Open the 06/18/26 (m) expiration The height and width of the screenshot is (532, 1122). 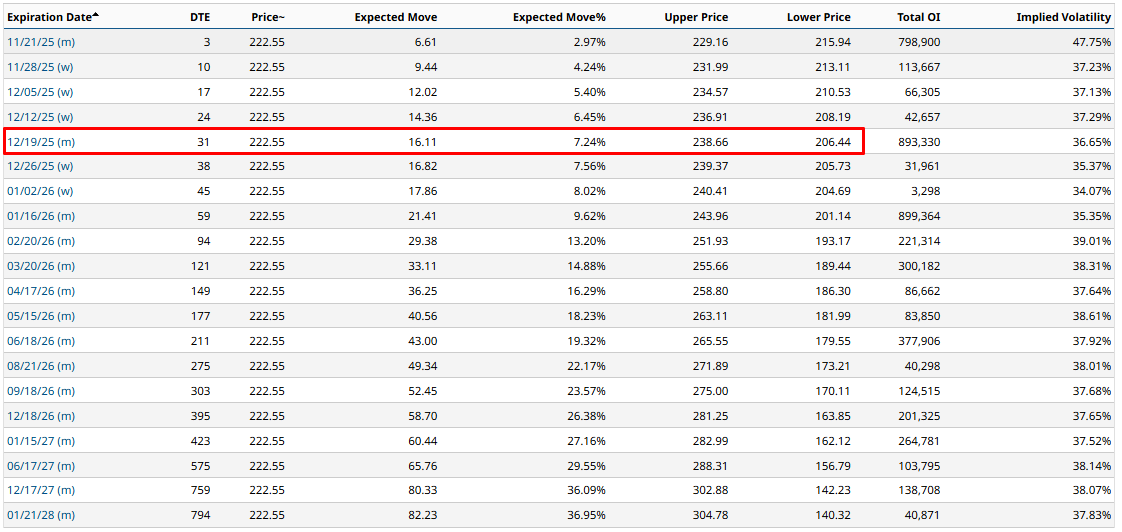[x=41, y=341]
